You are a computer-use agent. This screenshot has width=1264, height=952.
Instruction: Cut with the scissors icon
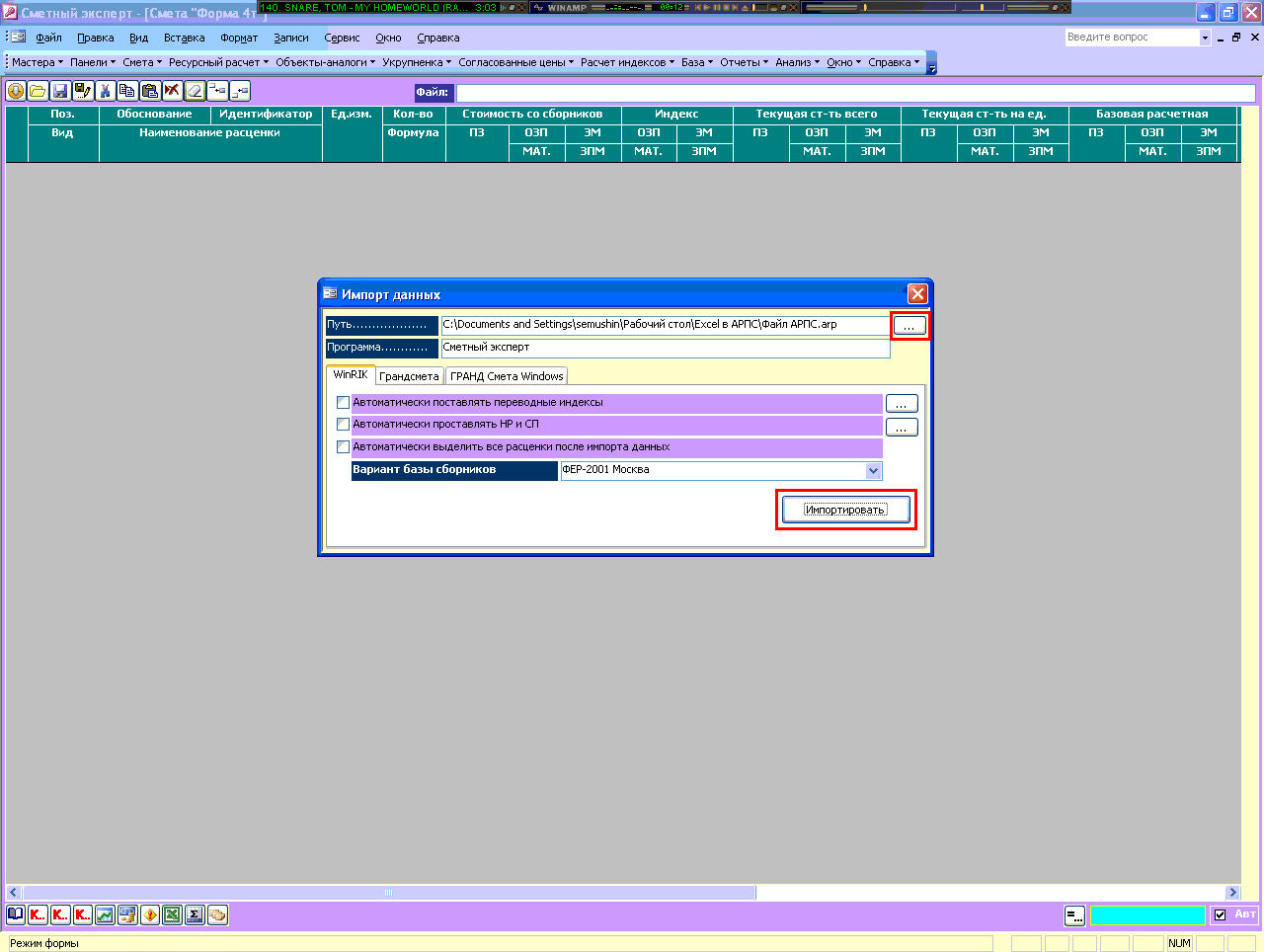click(x=106, y=91)
